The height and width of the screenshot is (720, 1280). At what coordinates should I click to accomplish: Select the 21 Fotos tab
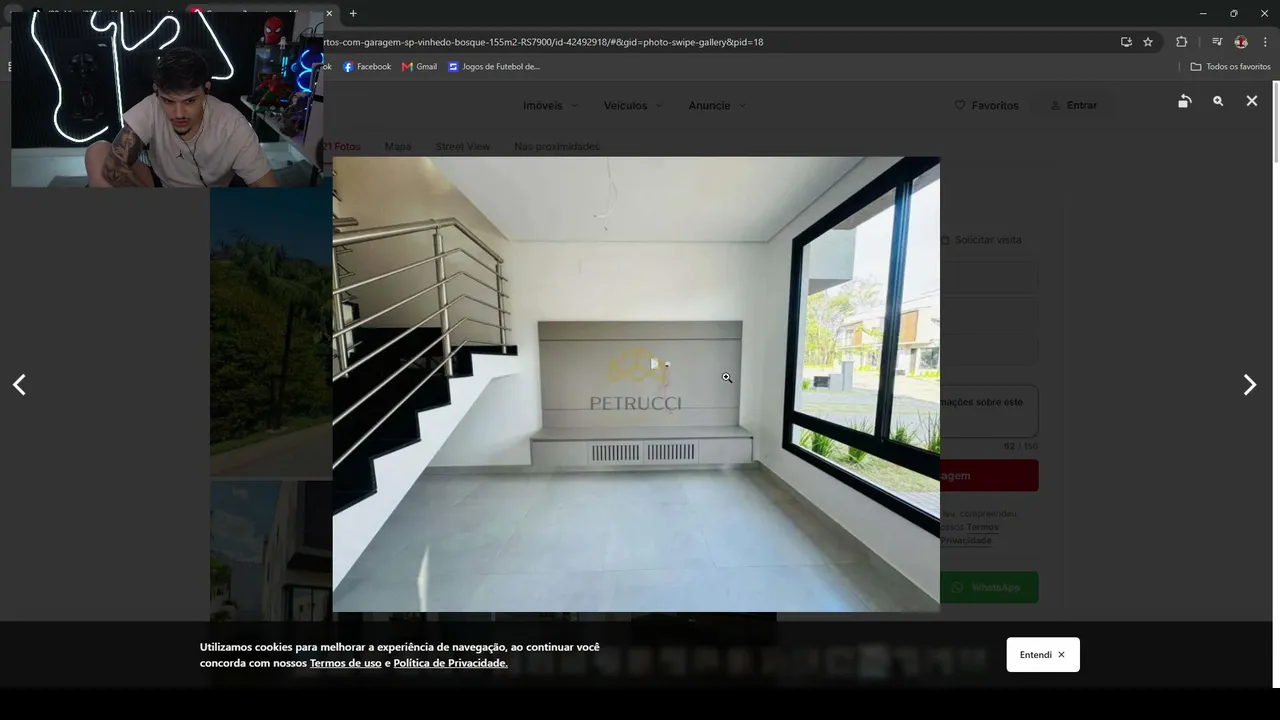pos(341,147)
